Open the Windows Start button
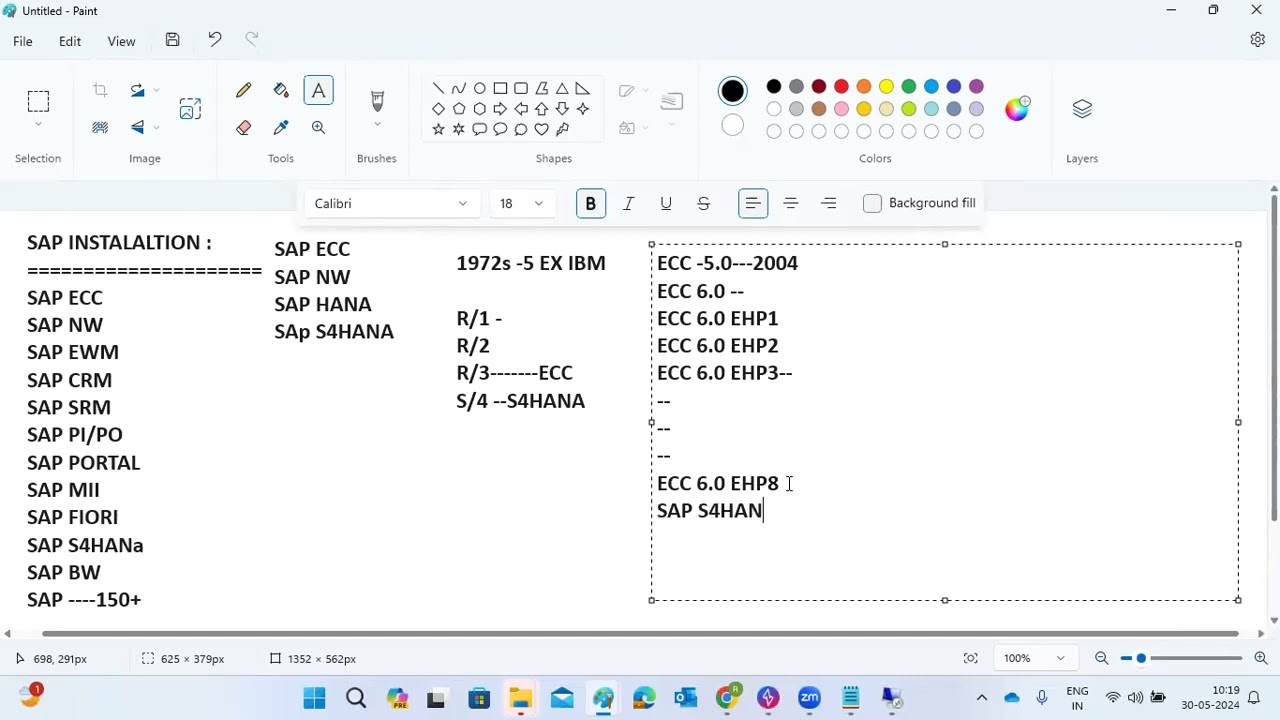 (x=314, y=698)
